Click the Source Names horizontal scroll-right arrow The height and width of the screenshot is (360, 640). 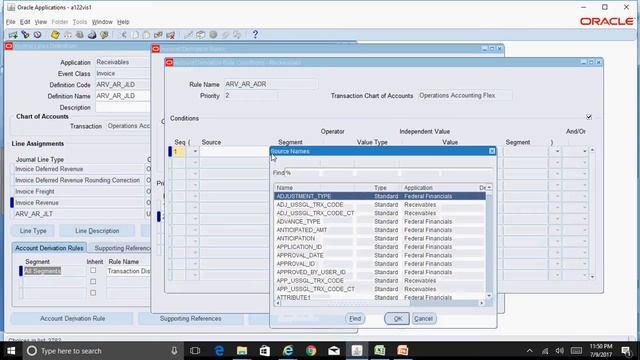click(482, 303)
